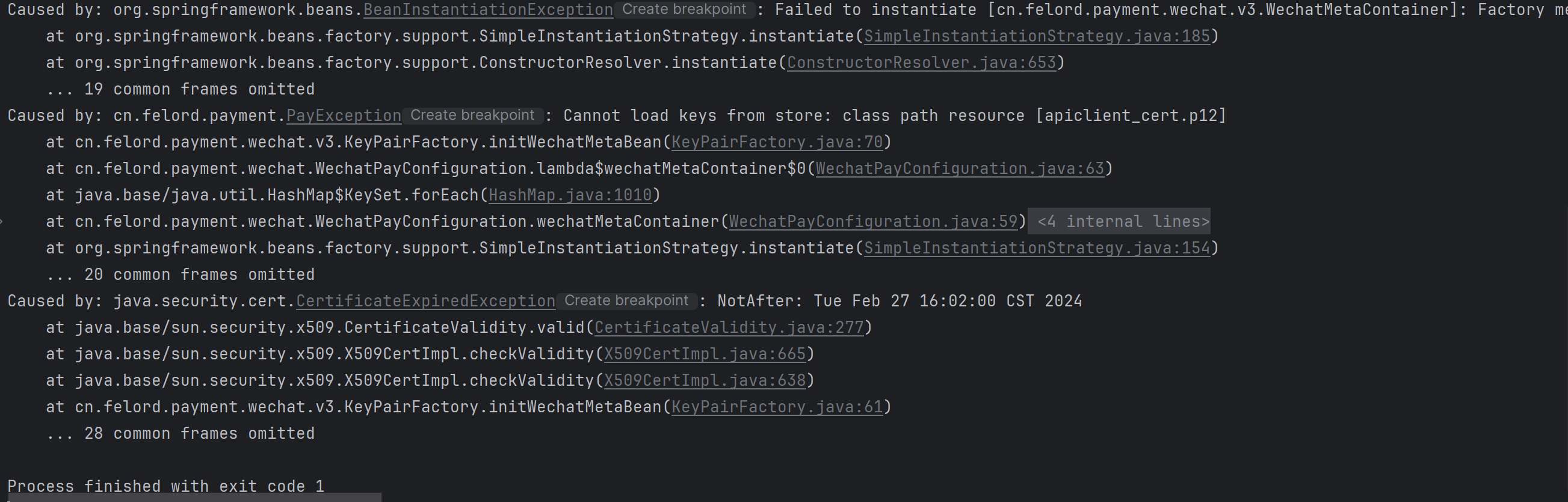1568x502 pixels.
Task: Open KeyPairFactory.java:61 link
Action: pos(777,407)
